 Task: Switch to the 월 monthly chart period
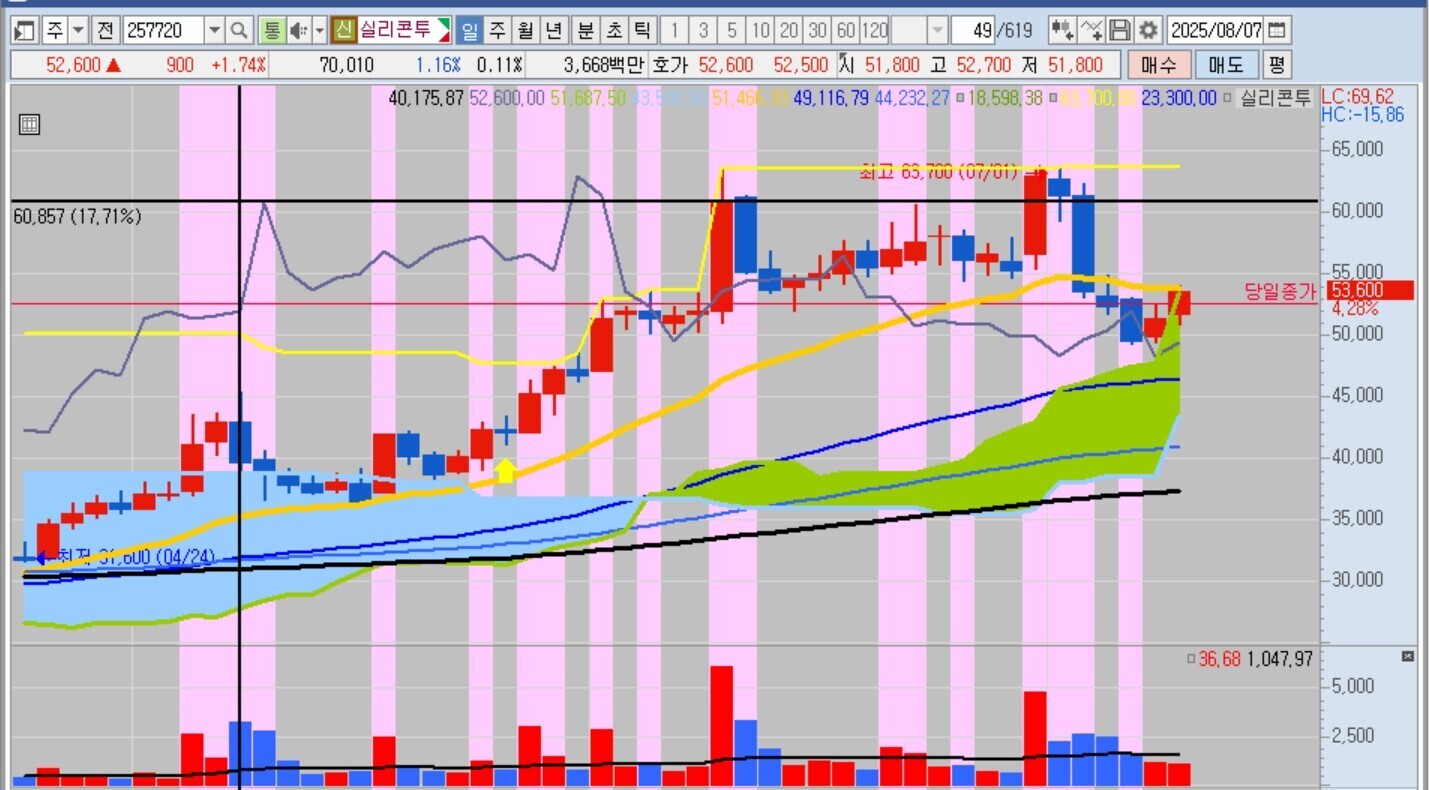pos(525,30)
